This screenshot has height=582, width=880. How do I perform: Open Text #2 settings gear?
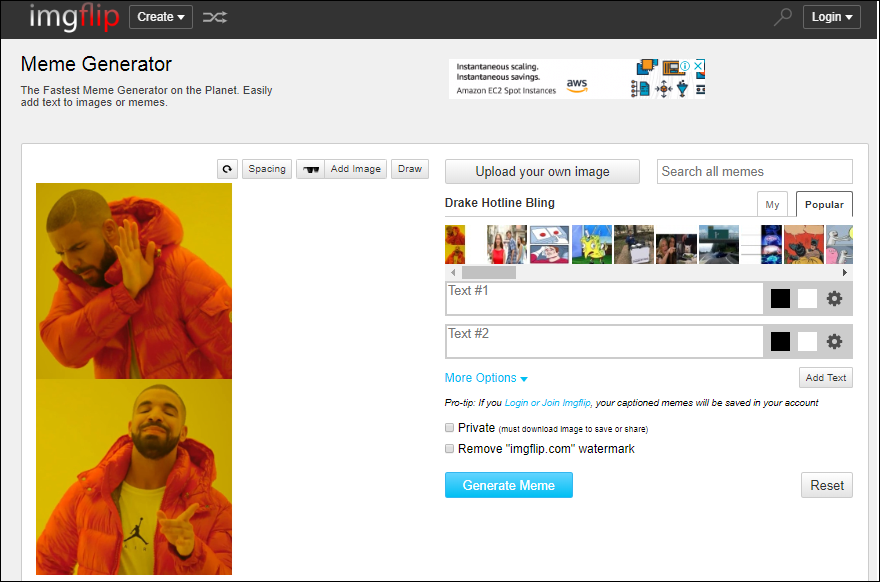(x=834, y=342)
